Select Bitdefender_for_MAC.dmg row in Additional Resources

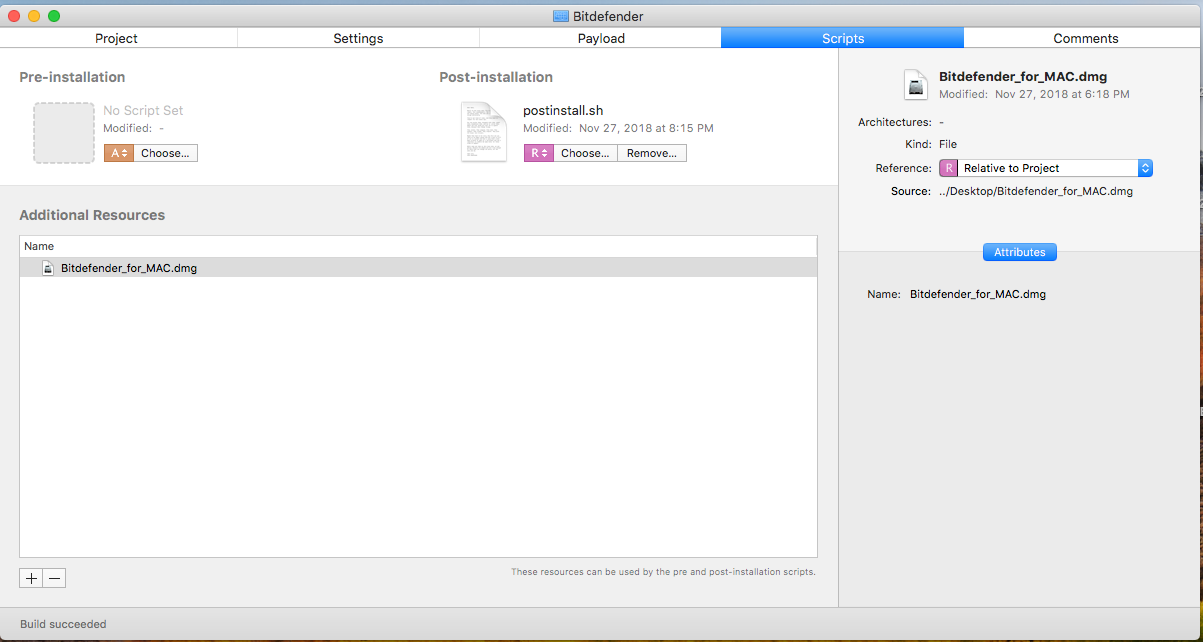pos(418,268)
